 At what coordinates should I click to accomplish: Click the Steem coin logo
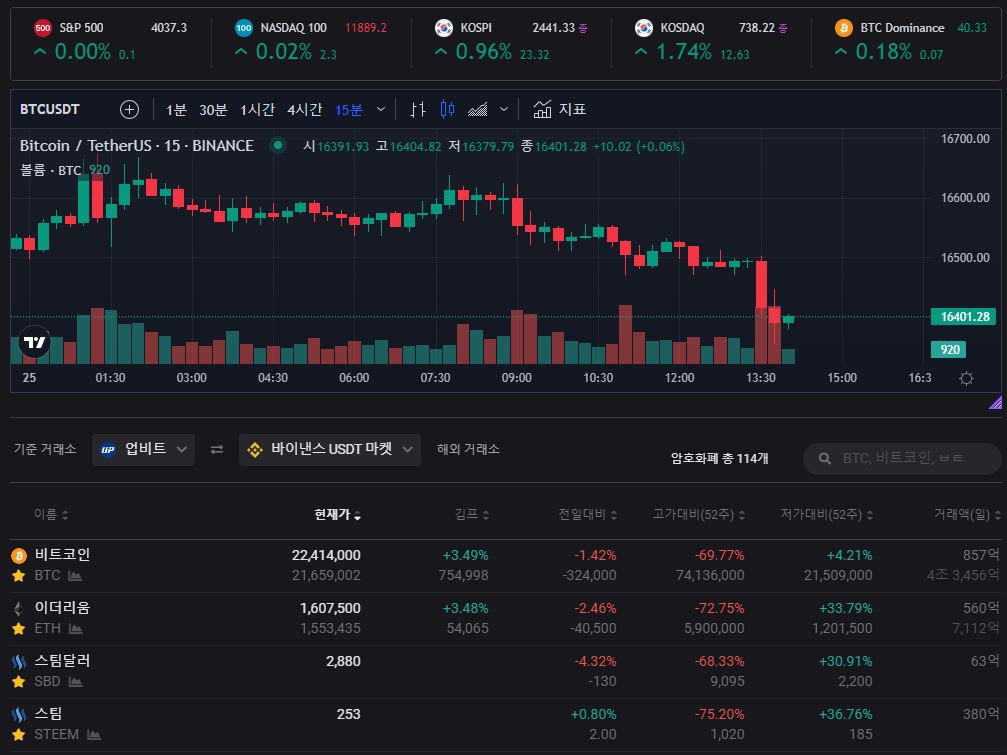point(19,714)
